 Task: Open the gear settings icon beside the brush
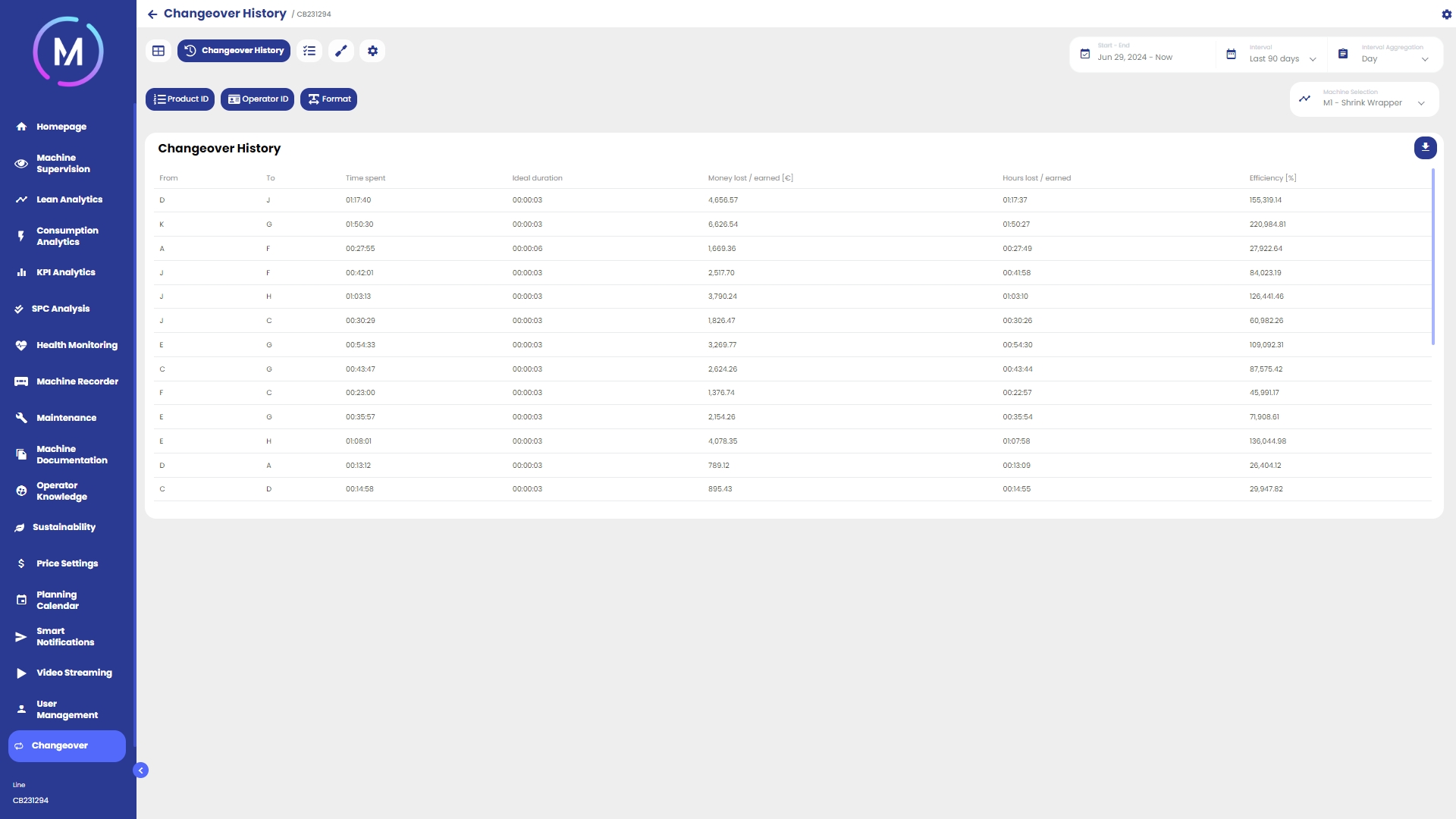coord(372,51)
